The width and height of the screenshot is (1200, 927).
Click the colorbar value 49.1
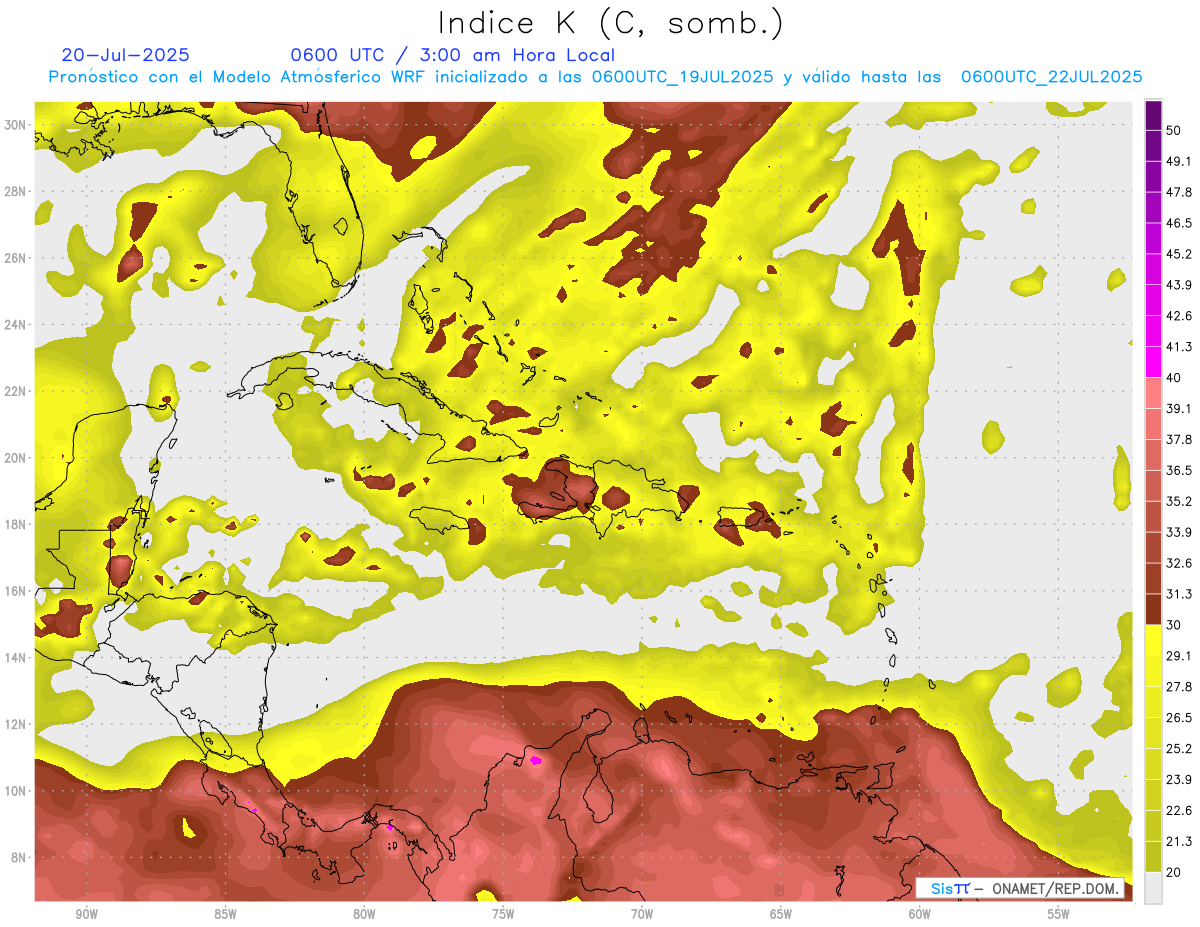click(x=1178, y=161)
